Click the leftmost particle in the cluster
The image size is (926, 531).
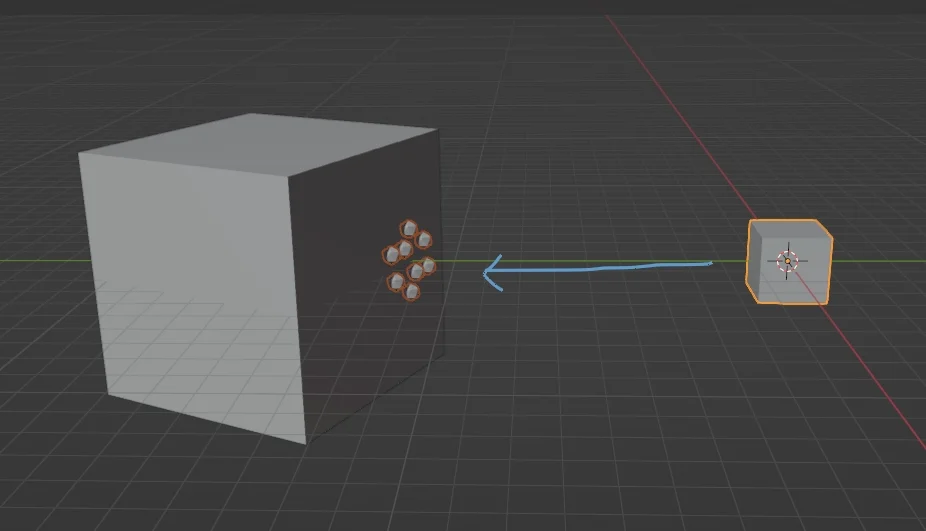pos(392,255)
